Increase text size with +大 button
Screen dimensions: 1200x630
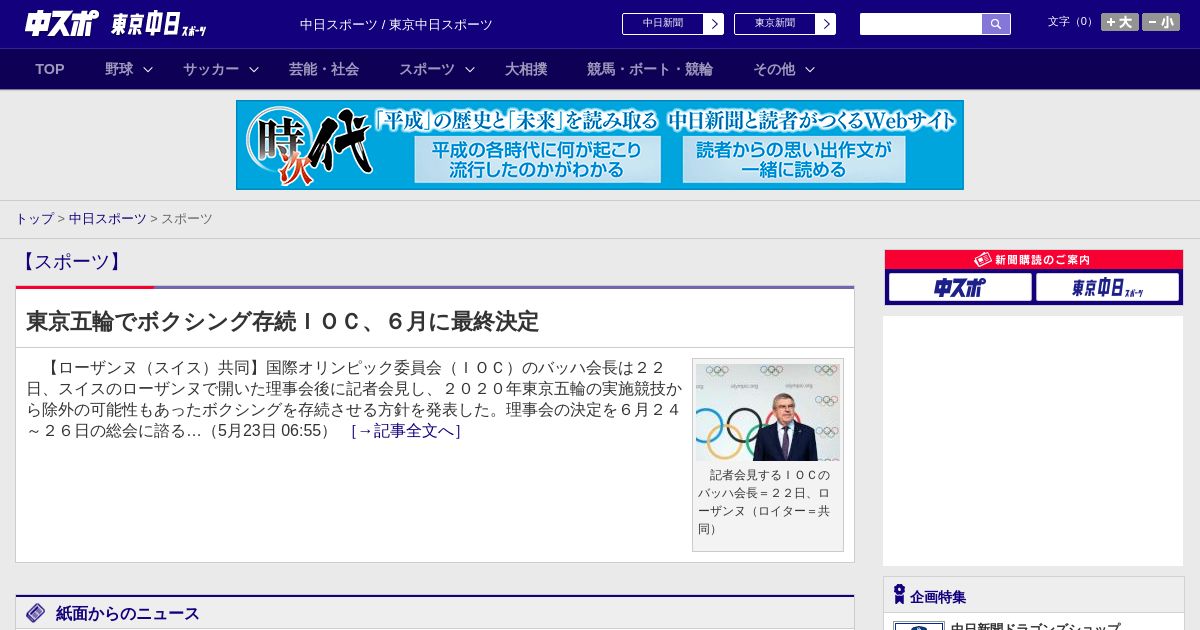coord(1119,22)
